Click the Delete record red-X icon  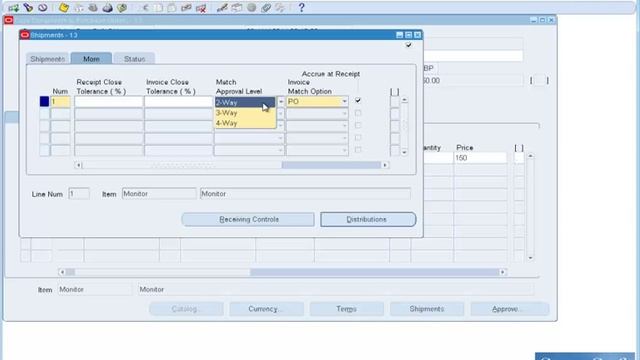201,8
